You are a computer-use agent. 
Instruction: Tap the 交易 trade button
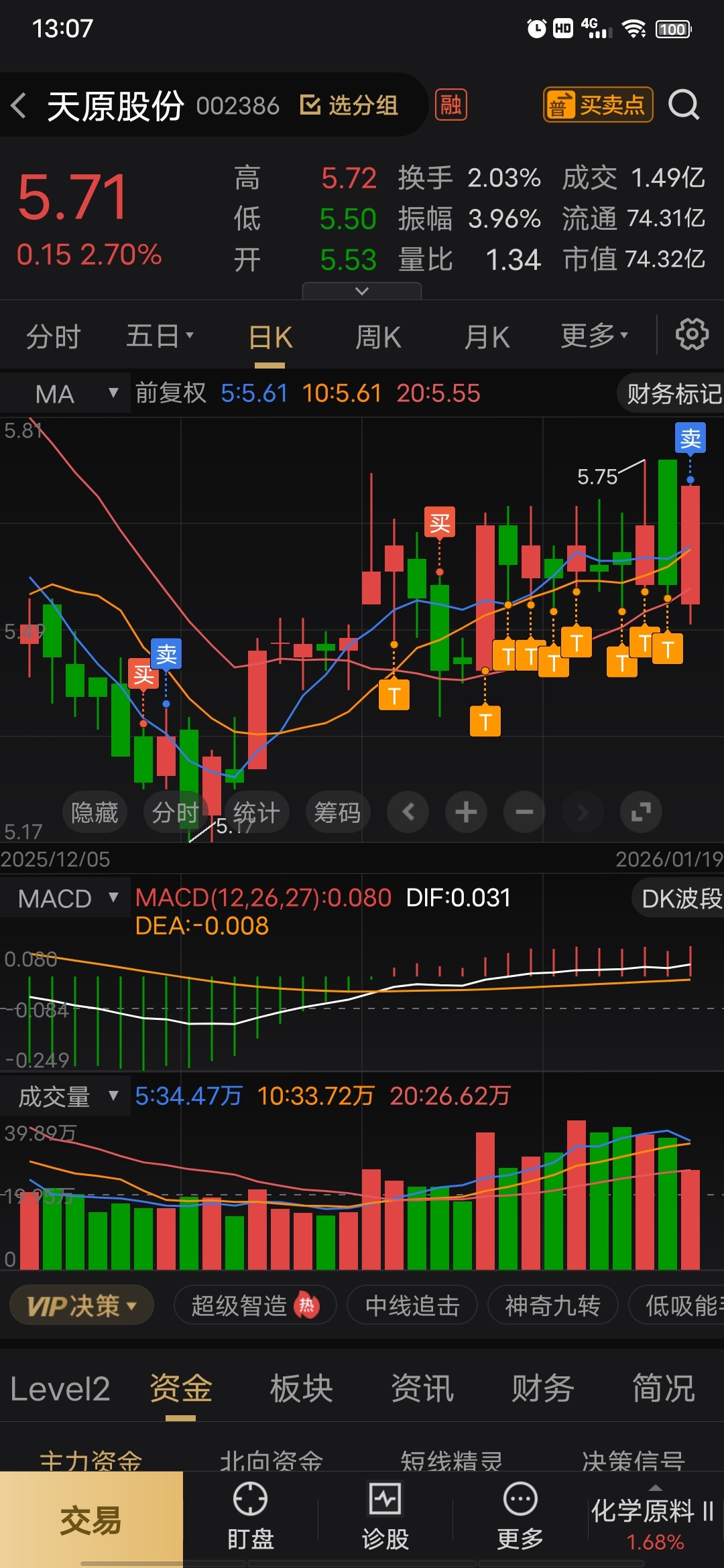coord(91,1519)
